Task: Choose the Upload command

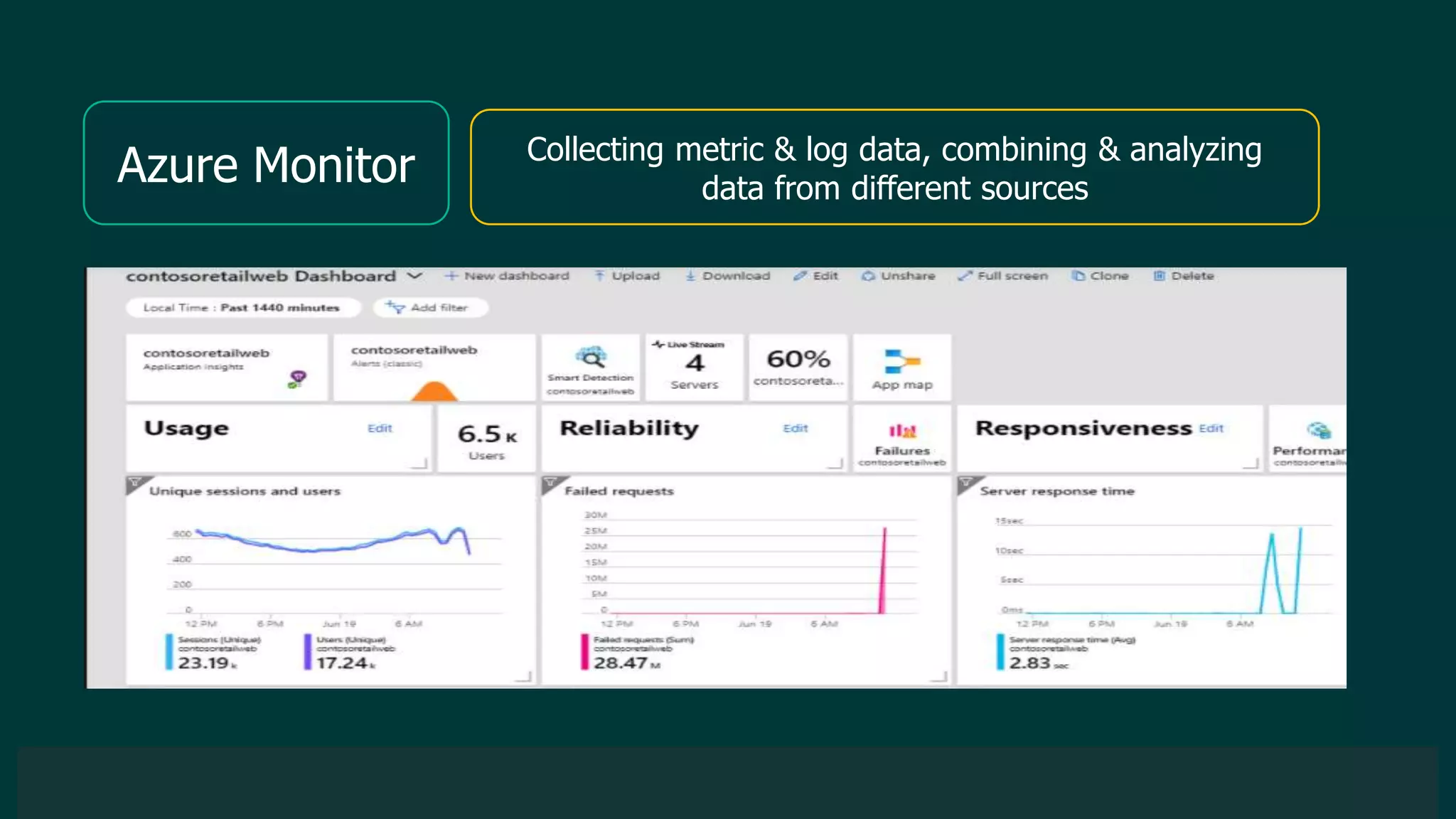Action: point(628,276)
